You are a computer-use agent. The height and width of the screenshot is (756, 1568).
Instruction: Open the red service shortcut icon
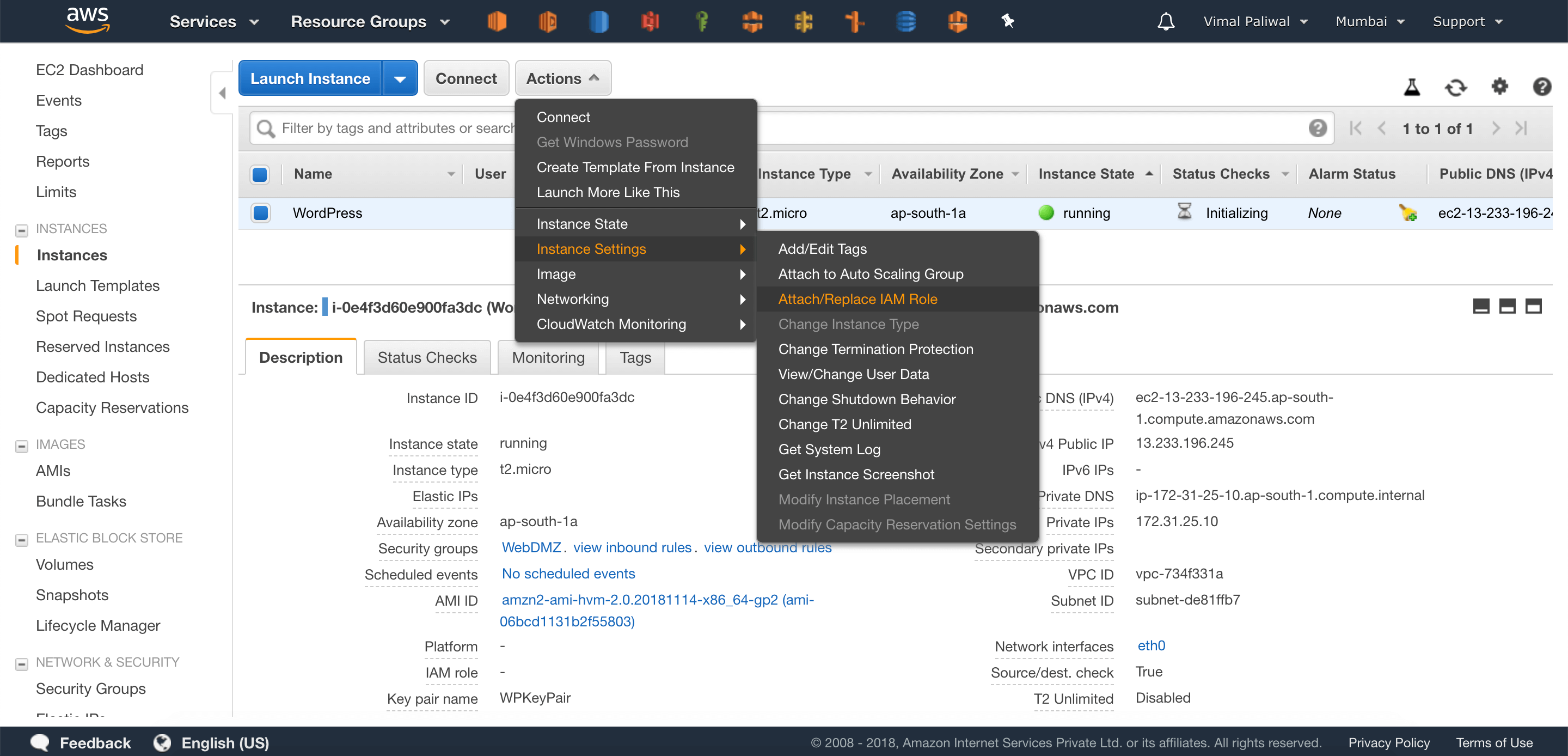click(650, 21)
